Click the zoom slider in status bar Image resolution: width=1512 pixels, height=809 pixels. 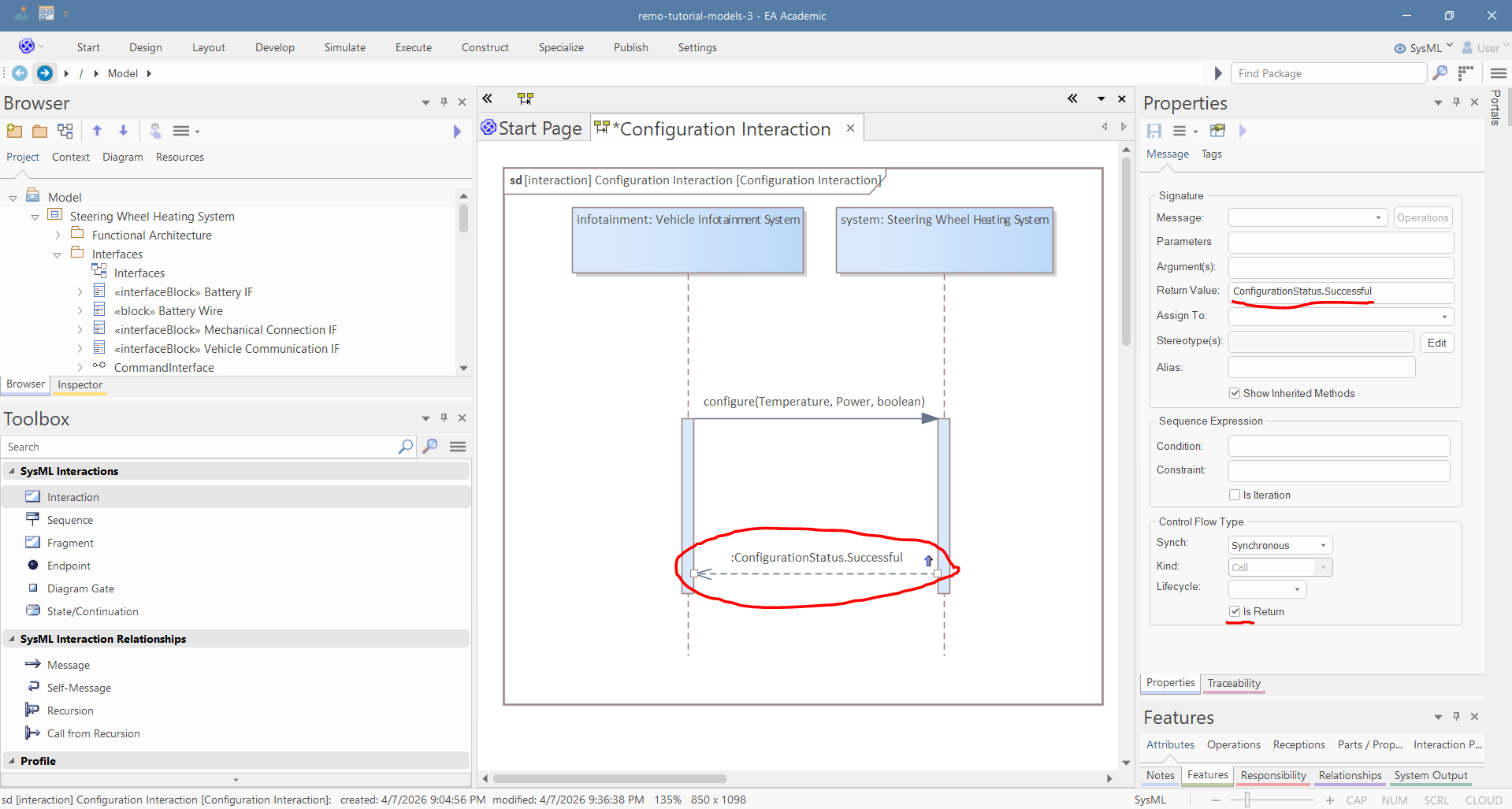(x=1246, y=800)
